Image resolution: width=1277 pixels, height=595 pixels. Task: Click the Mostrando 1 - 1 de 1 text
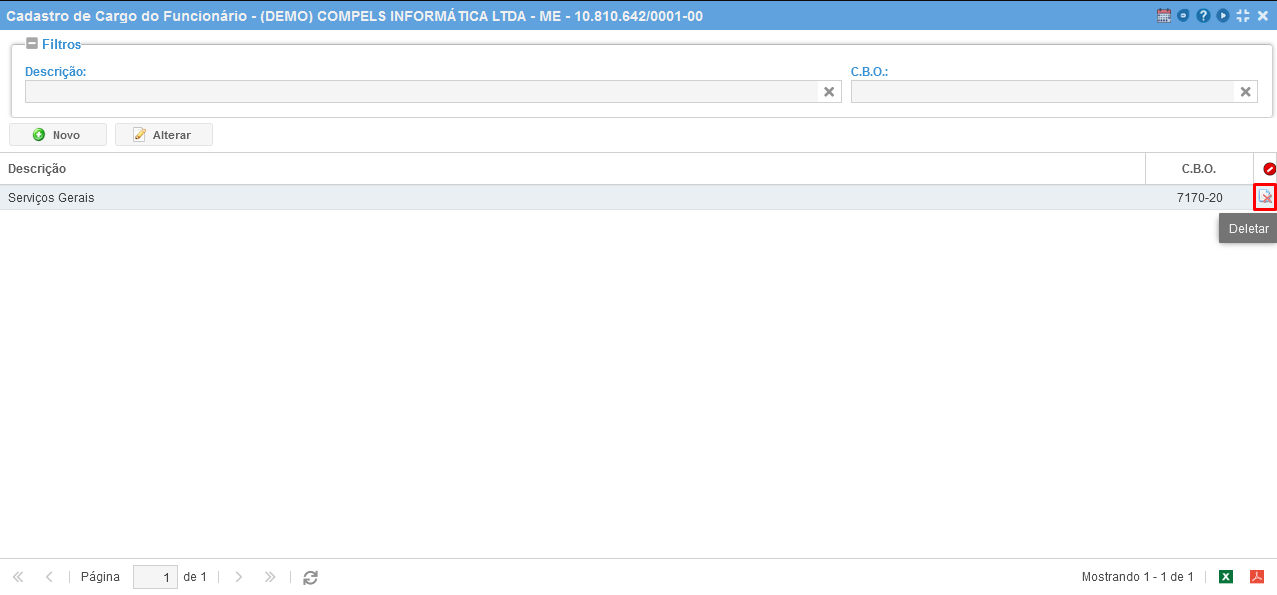[1138, 577]
